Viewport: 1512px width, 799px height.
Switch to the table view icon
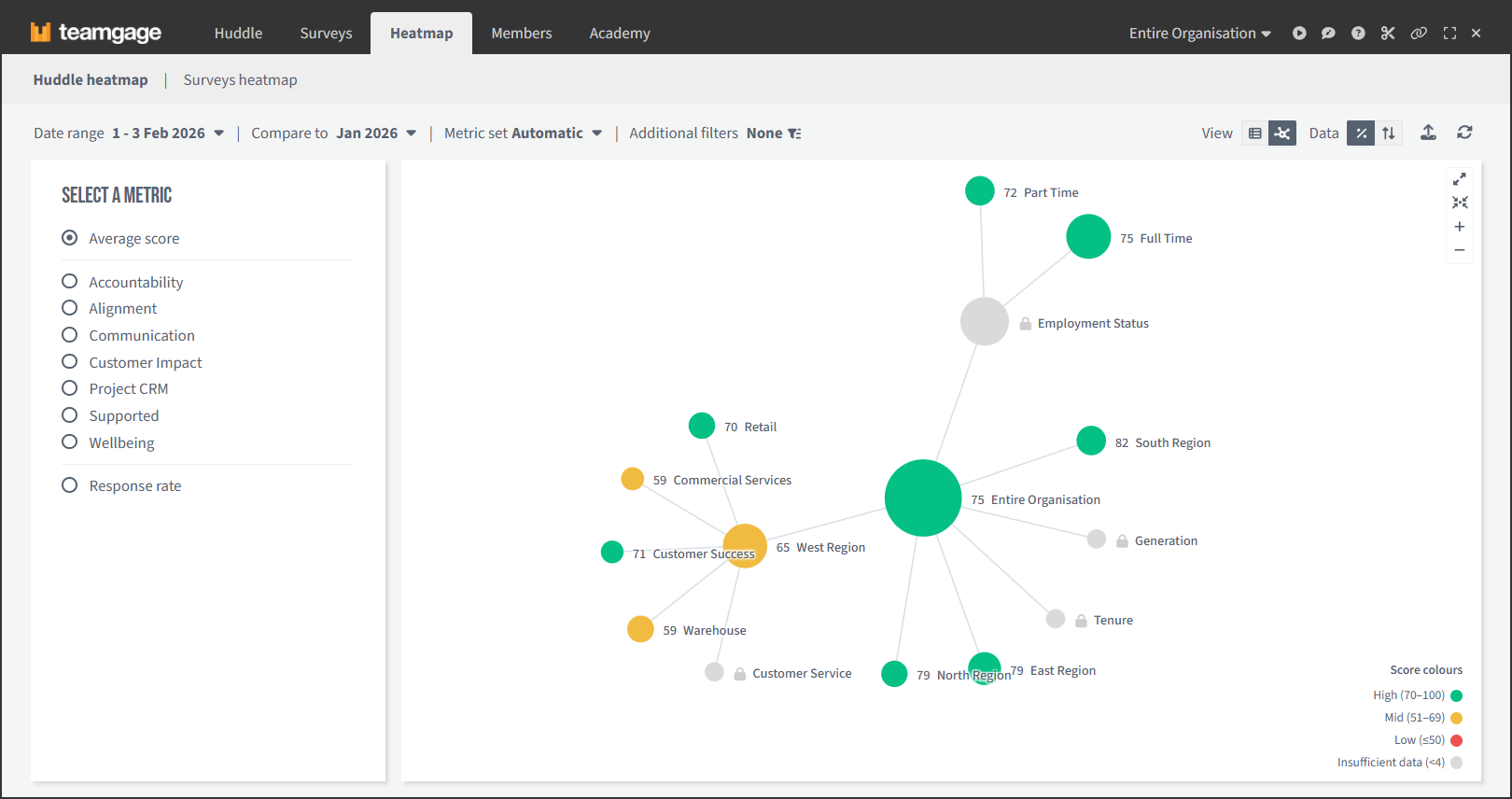1255,133
